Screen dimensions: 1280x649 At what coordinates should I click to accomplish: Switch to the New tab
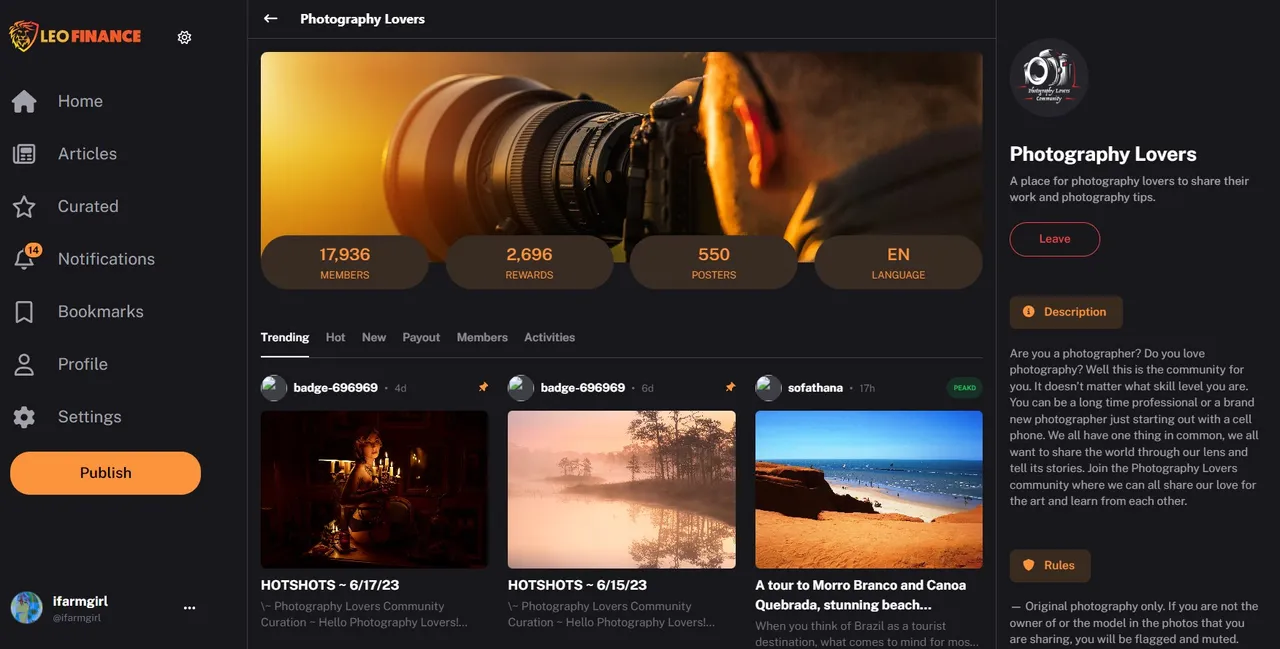374,337
